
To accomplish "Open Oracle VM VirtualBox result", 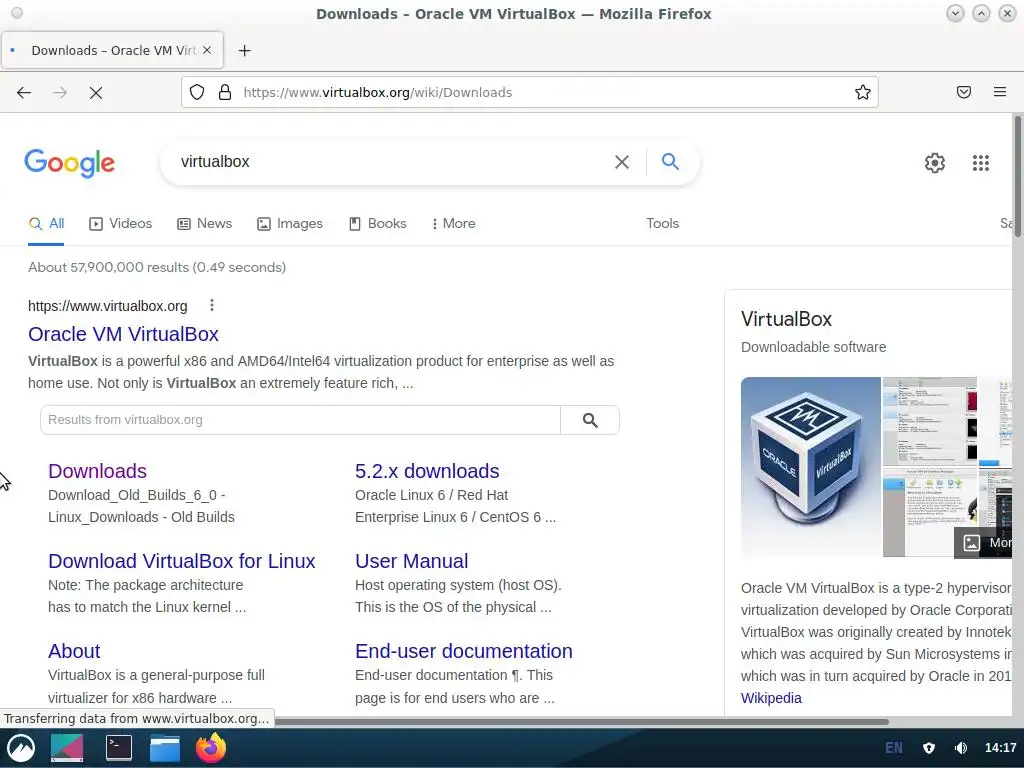I will 123,334.
